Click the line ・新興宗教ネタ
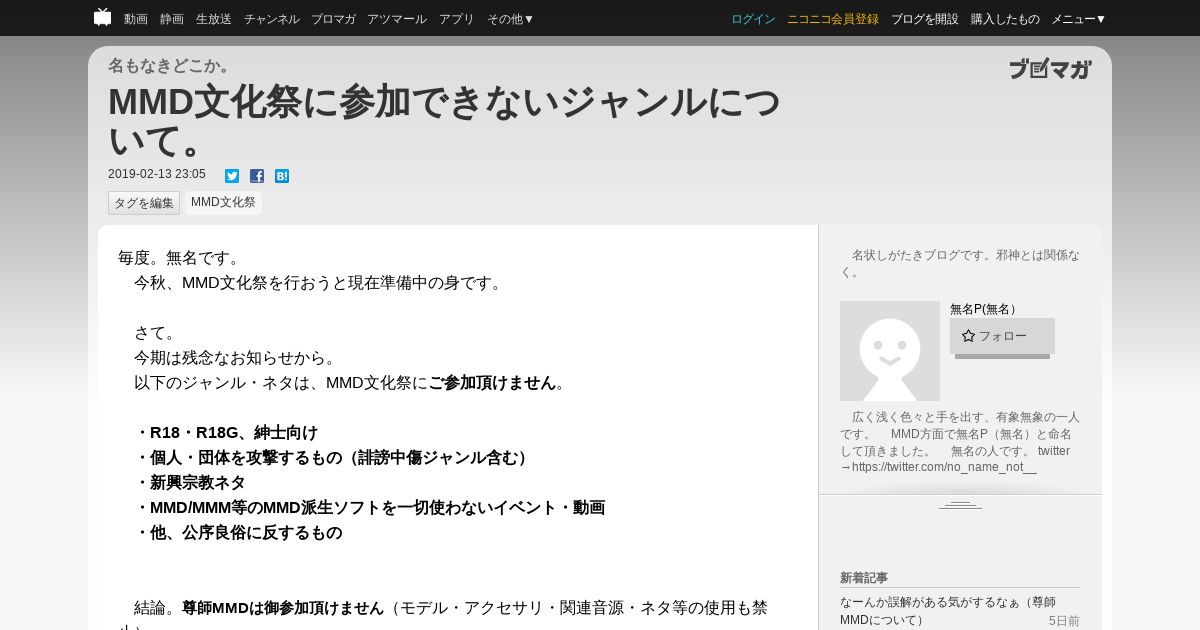 (x=190, y=483)
